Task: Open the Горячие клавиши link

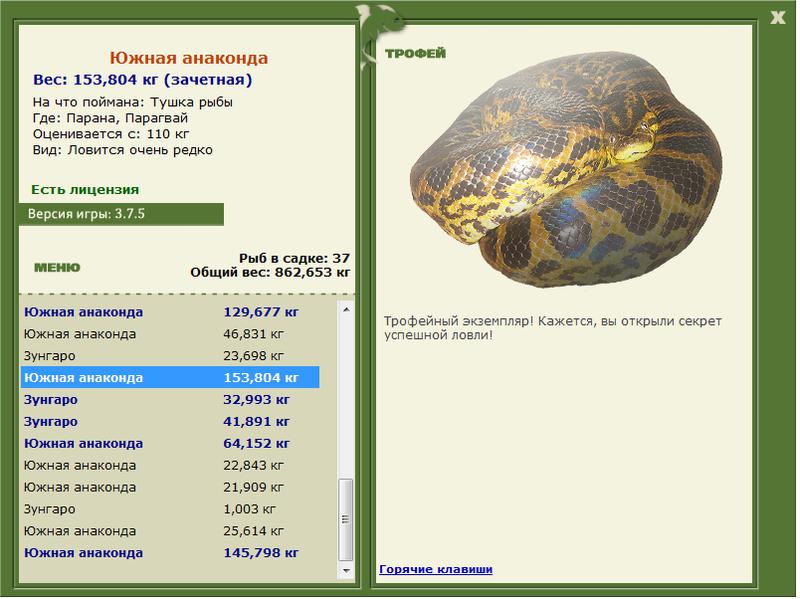Action: [436, 569]
